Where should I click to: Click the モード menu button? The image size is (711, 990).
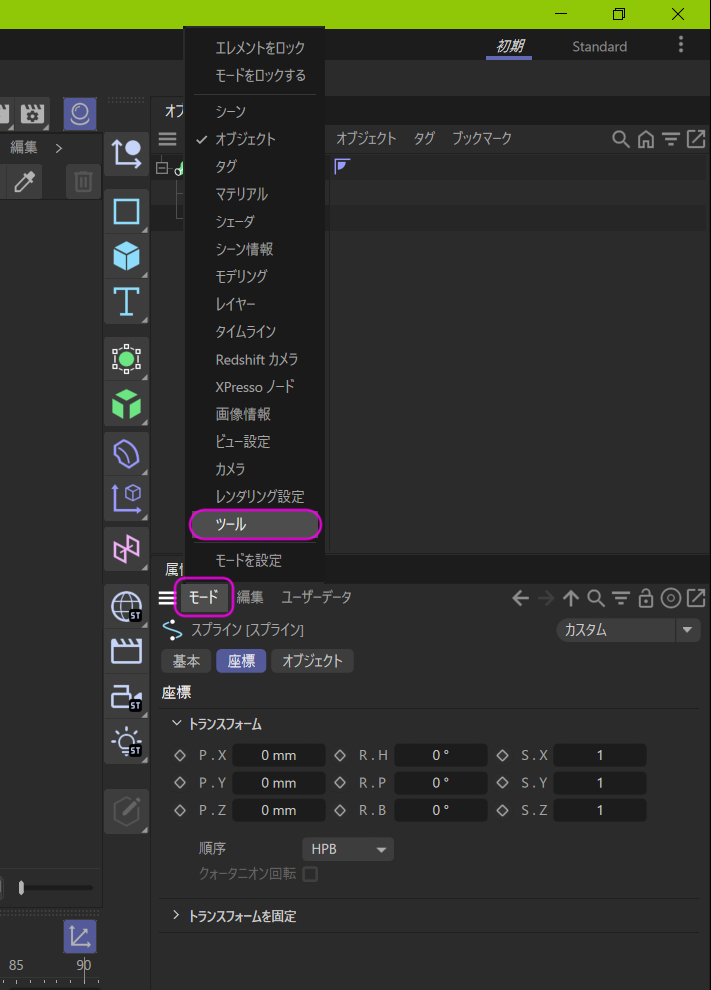point(204,597)
